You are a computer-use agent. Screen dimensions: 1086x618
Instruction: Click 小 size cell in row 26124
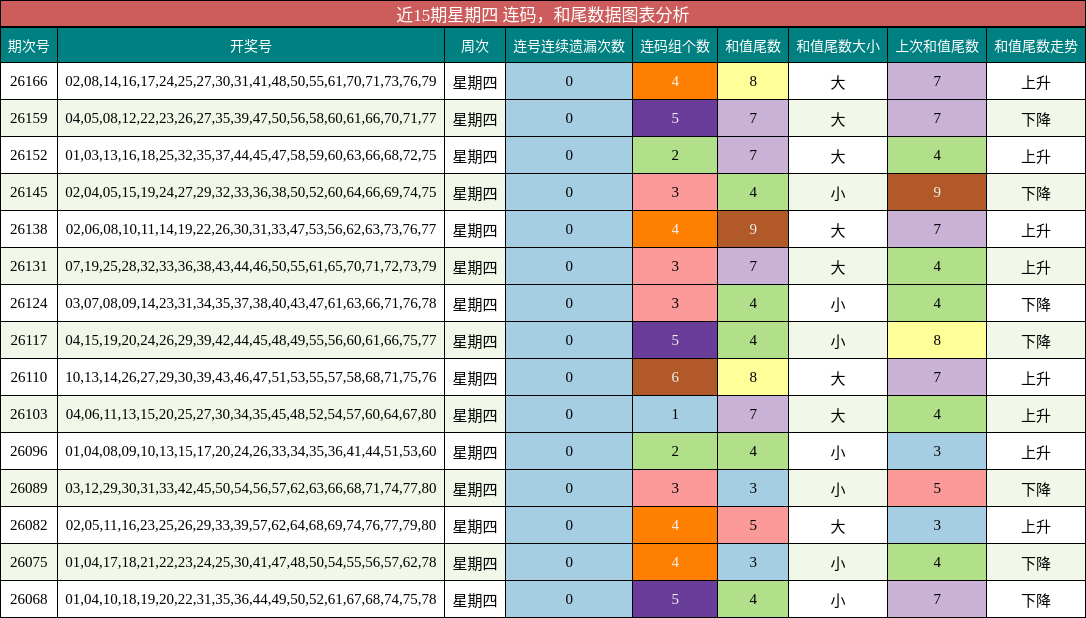coord(838,303)
